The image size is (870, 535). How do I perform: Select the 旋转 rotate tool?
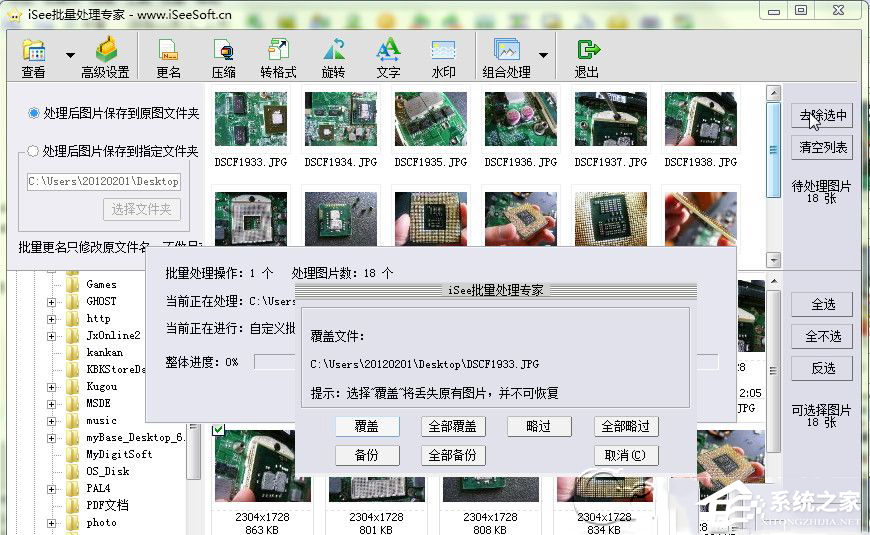click(333, 59)
